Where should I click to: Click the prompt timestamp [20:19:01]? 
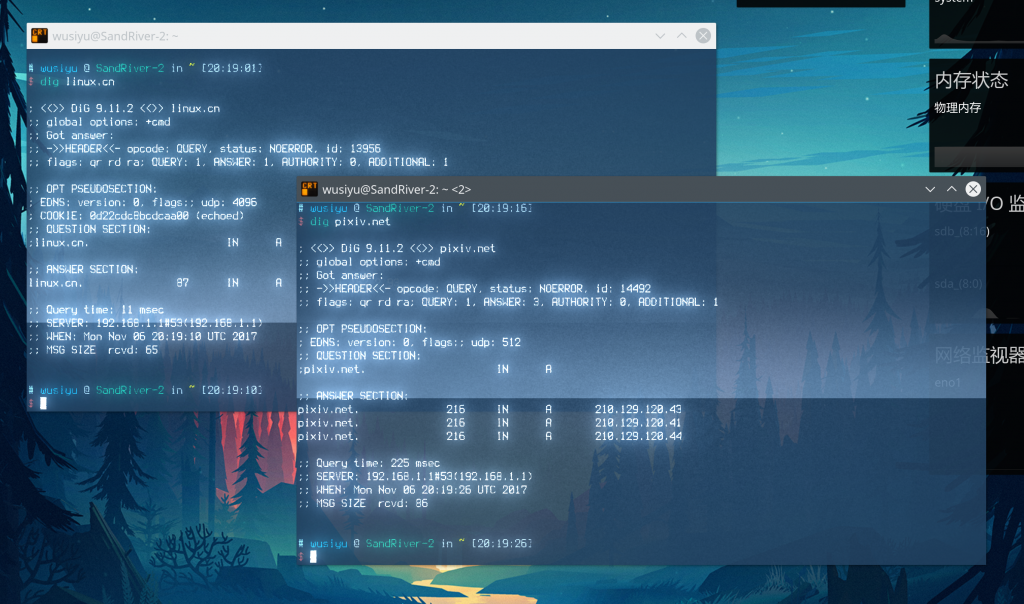232,68
